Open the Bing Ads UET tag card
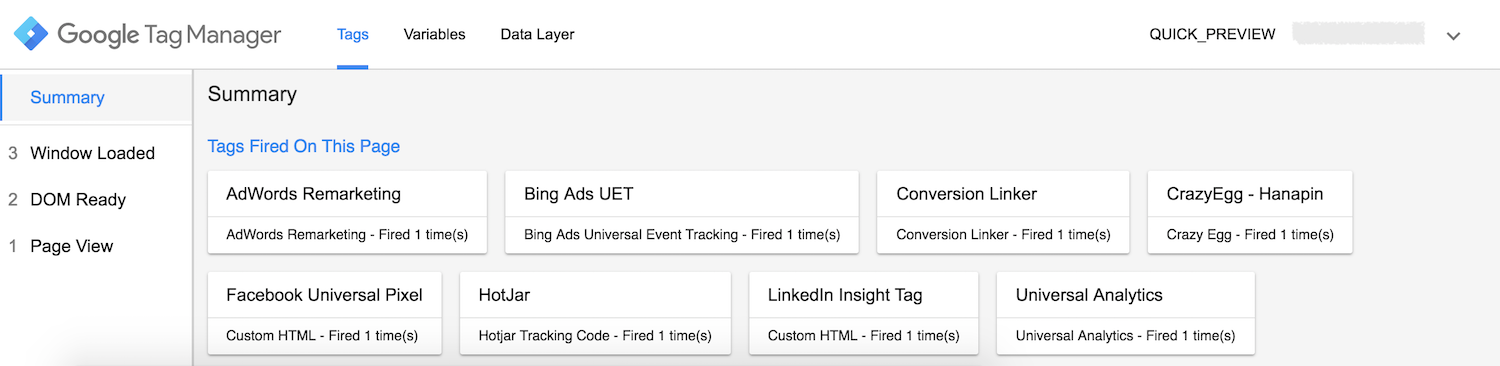The width and height of the screenshot is (1500, 366). click(682, 211)
